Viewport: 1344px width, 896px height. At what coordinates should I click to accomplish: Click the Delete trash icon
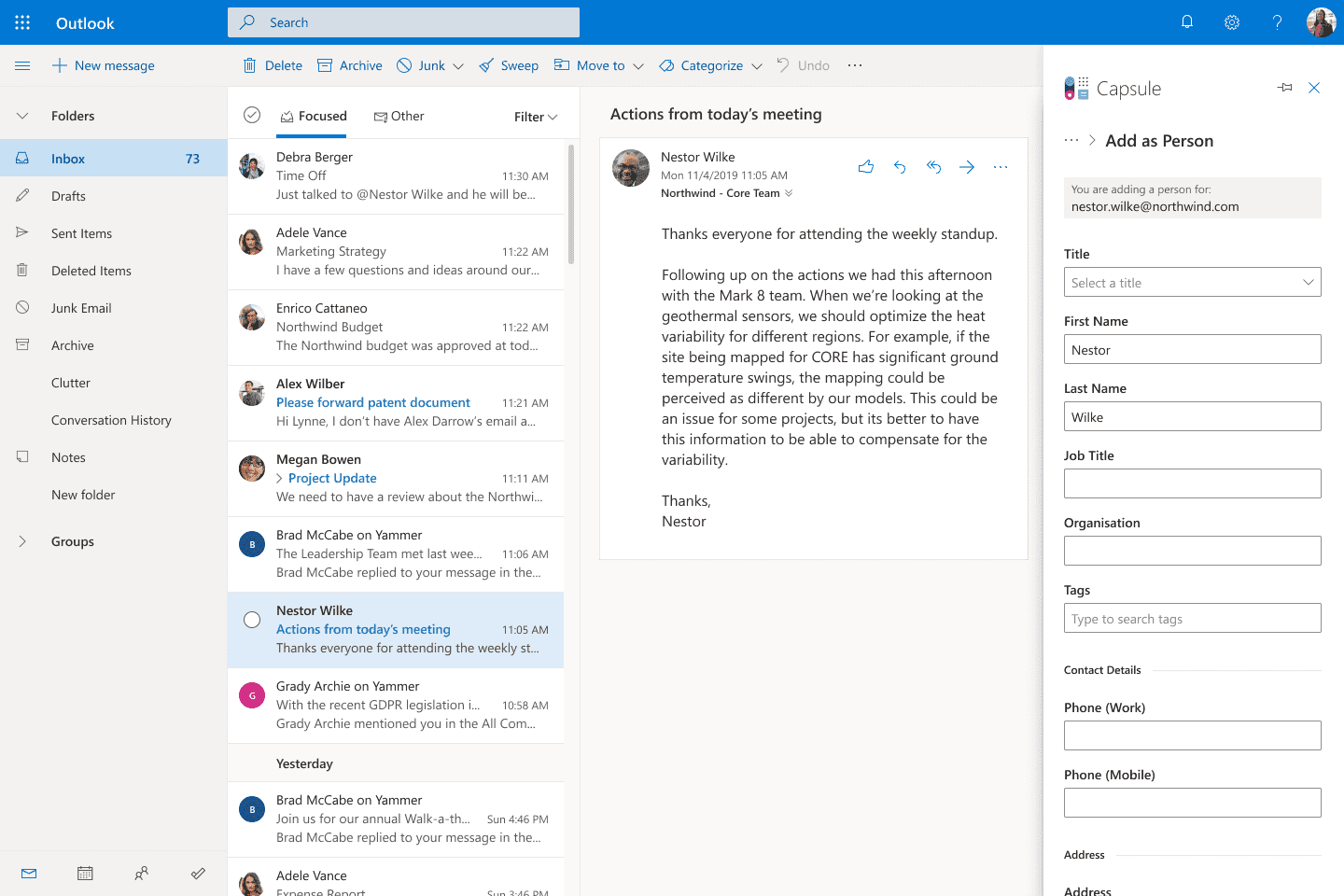tap(249, 65)
